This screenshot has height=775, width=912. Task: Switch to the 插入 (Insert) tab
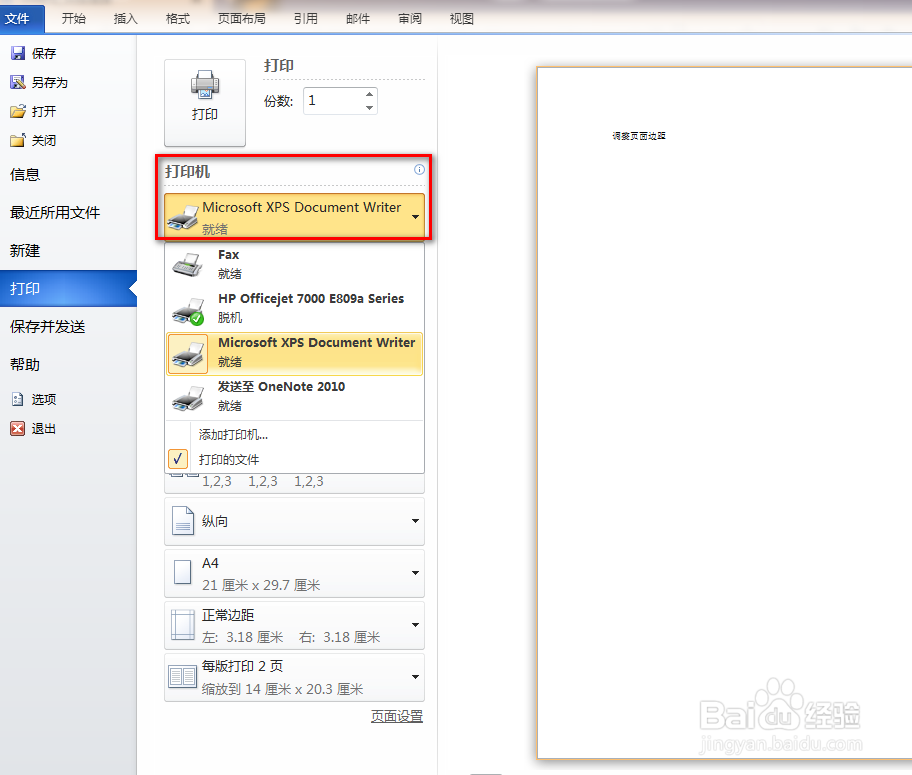click(126, 19)
